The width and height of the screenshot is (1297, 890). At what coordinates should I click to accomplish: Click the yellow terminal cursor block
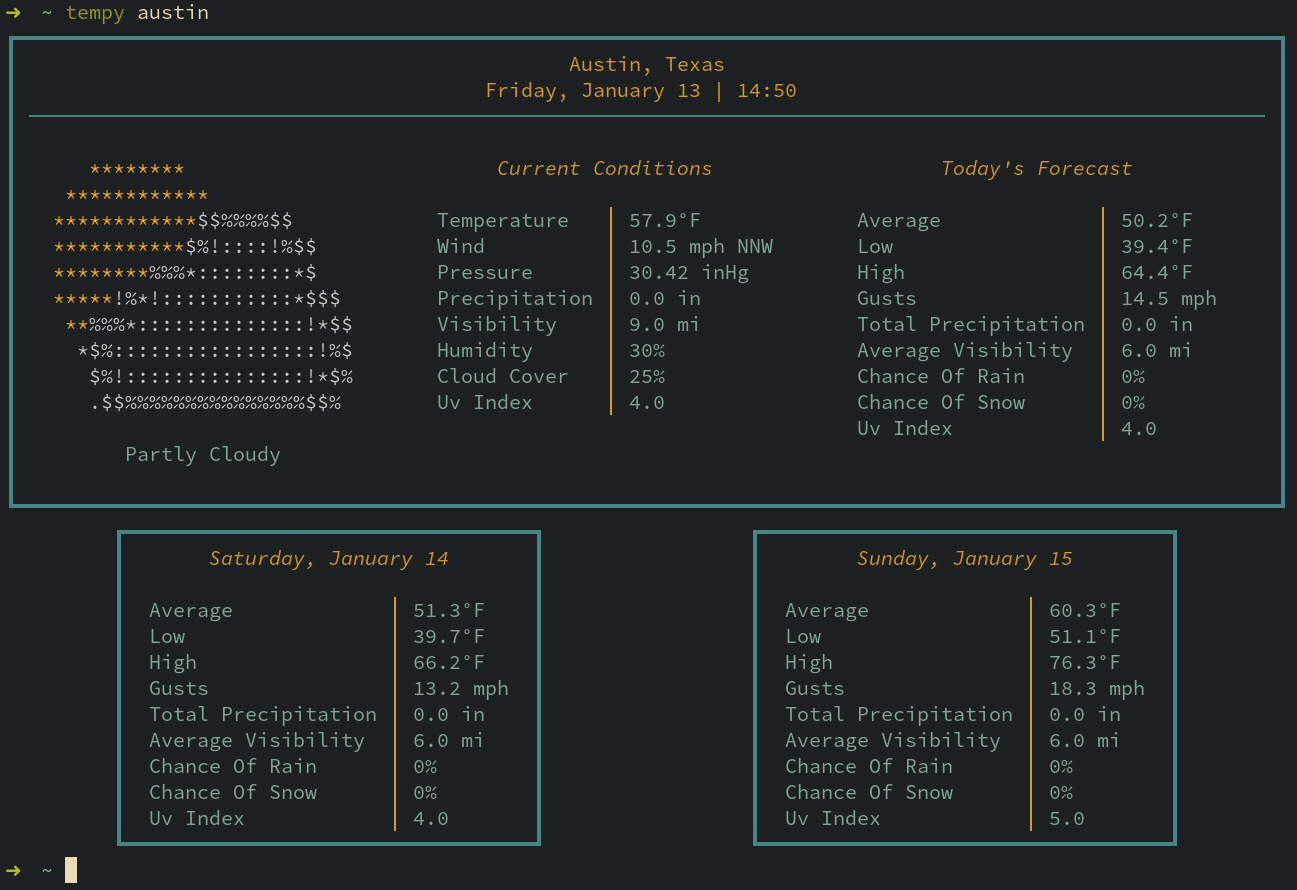pyautogui.click(x=70, y=869)
